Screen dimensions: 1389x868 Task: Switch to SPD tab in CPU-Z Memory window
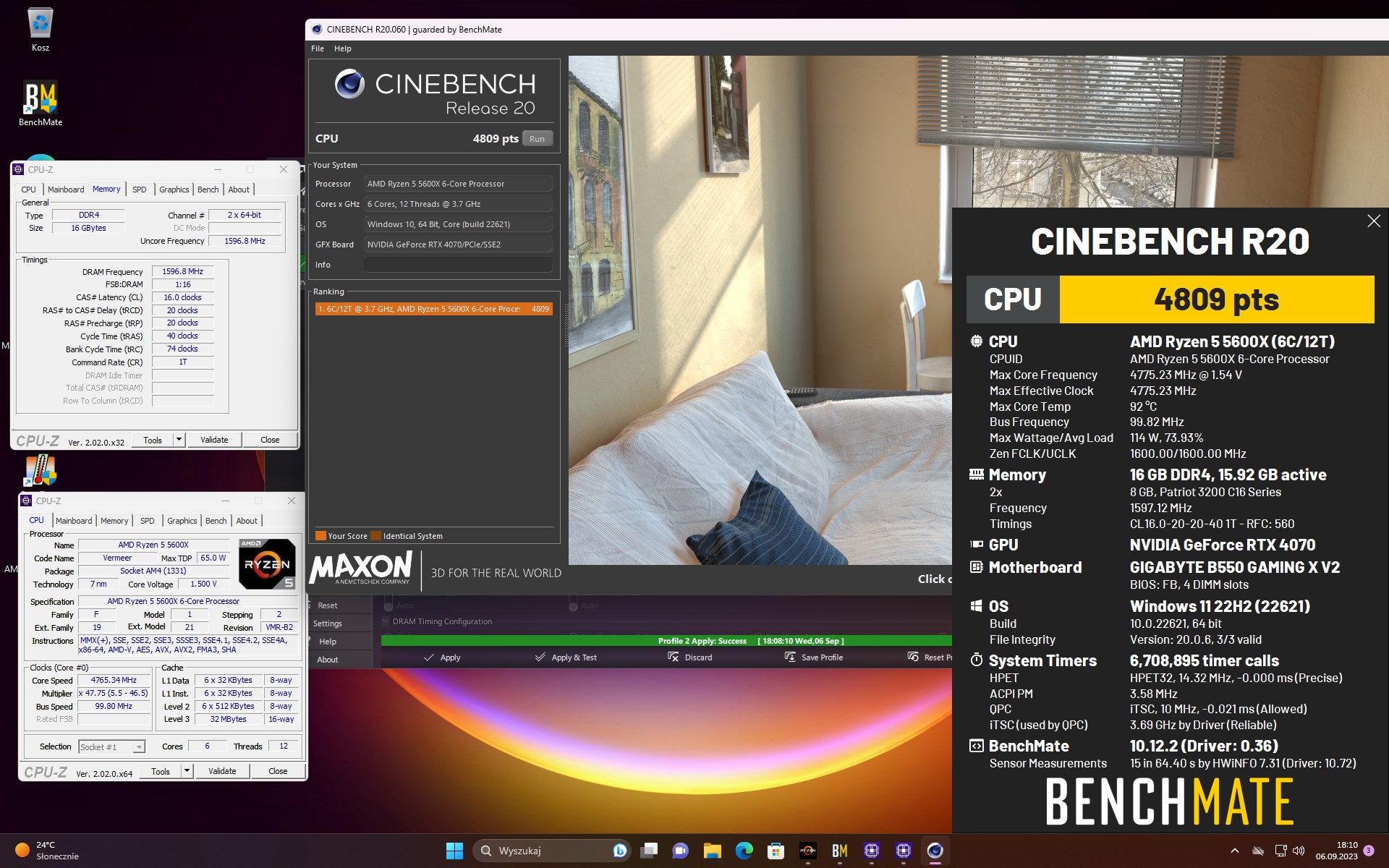coord(140,190)
